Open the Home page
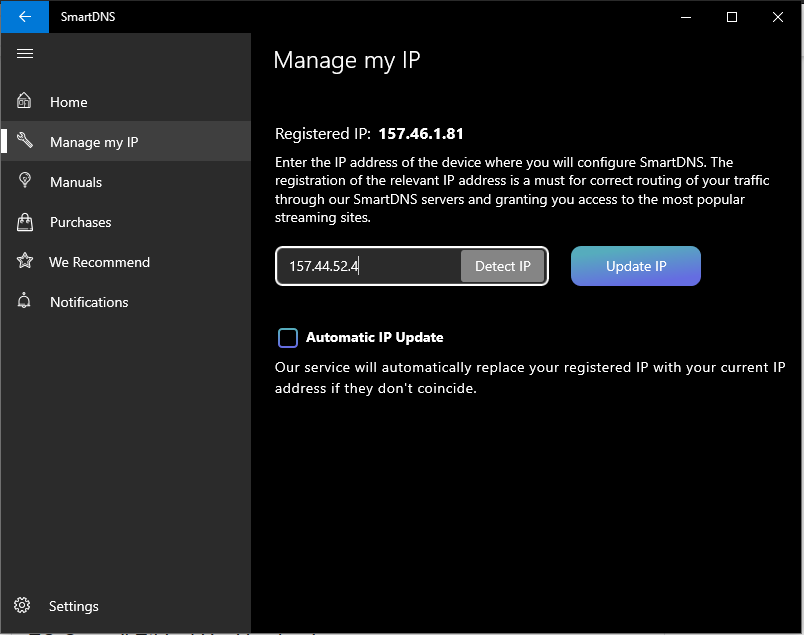 point(126,102)
